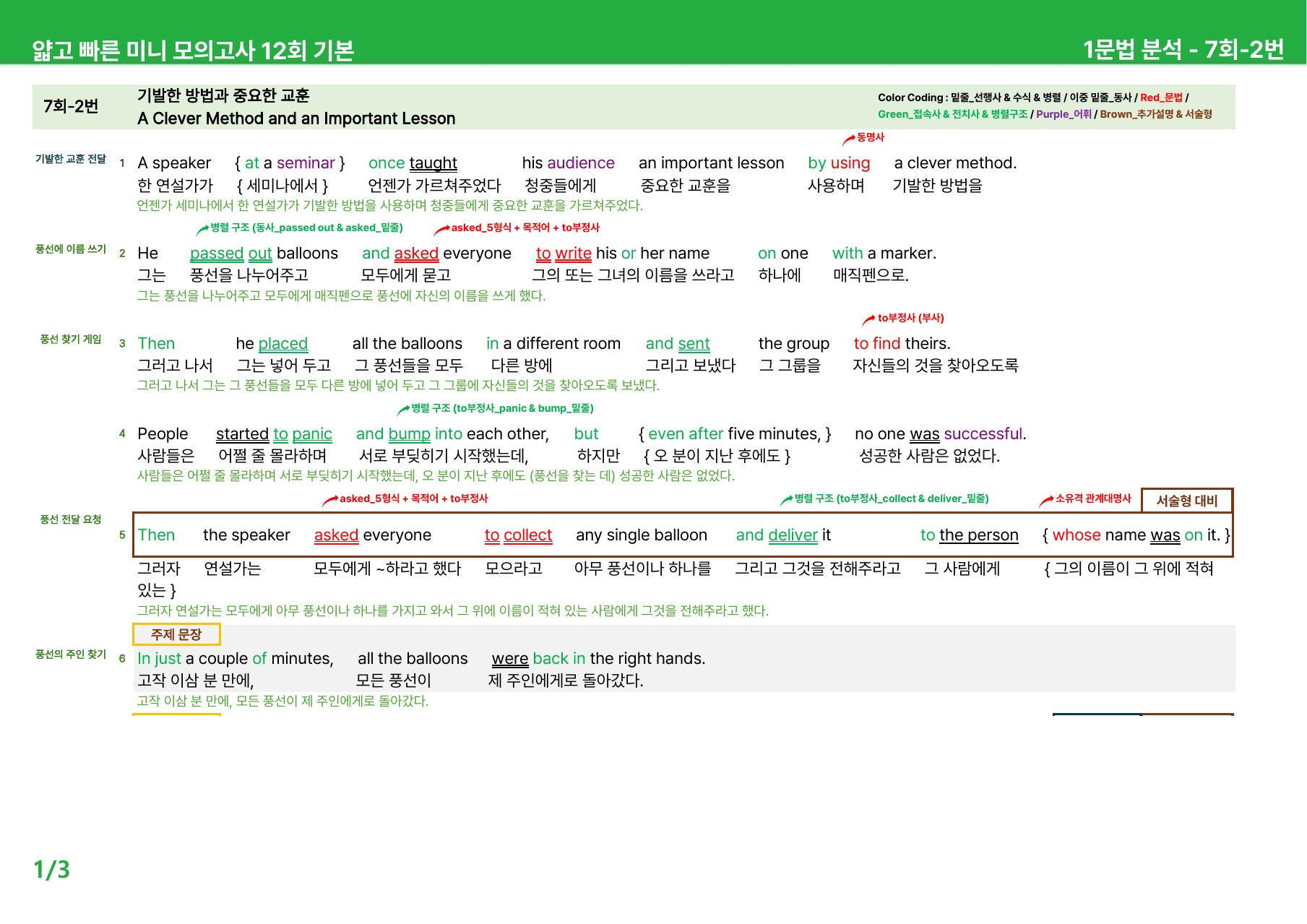Click the phrase 'In just a couple of minutes,'
This screenshot has height=924, width=1307.
point(236,659)
